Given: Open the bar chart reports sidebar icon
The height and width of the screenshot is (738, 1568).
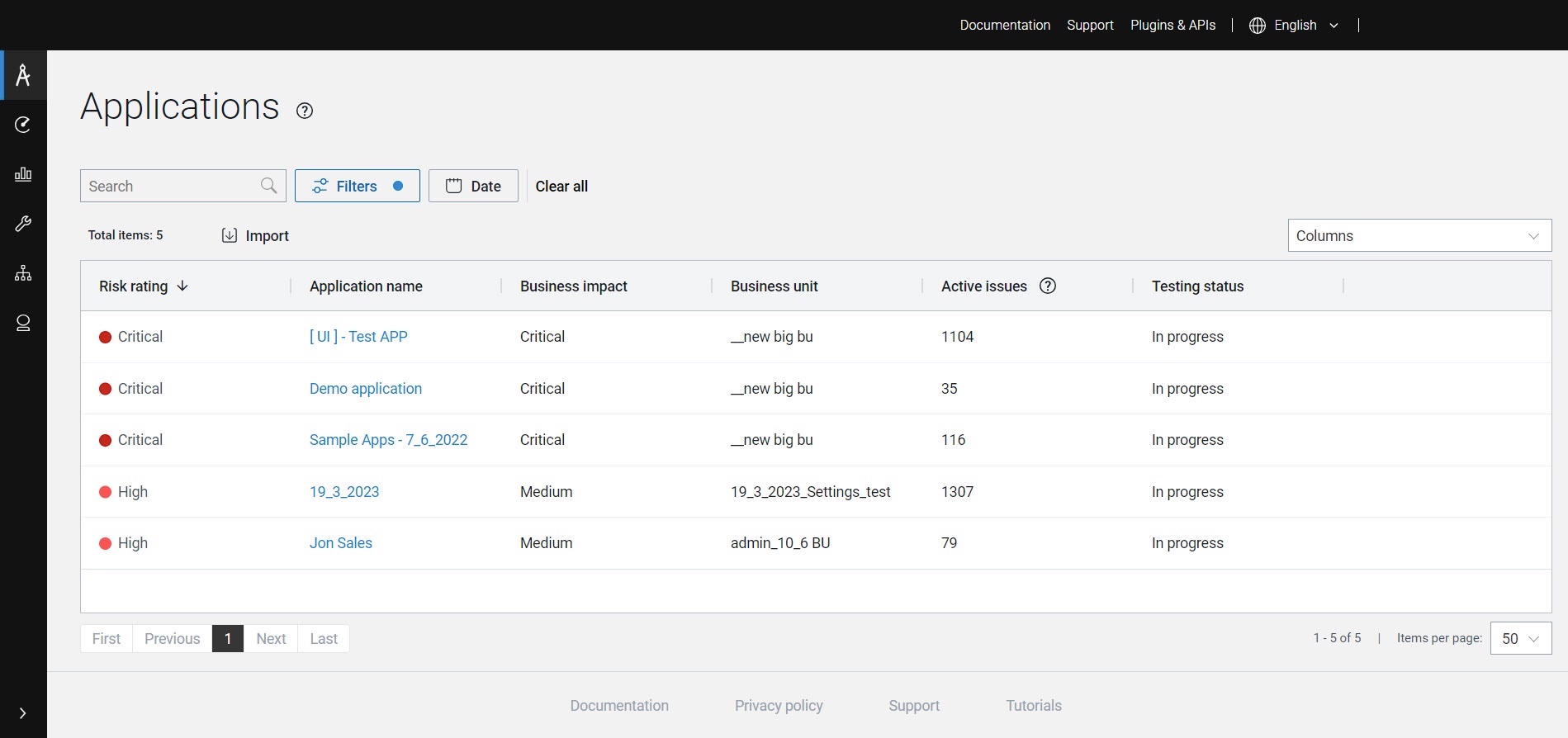Looking at the screenshot, I should point(23,174).
